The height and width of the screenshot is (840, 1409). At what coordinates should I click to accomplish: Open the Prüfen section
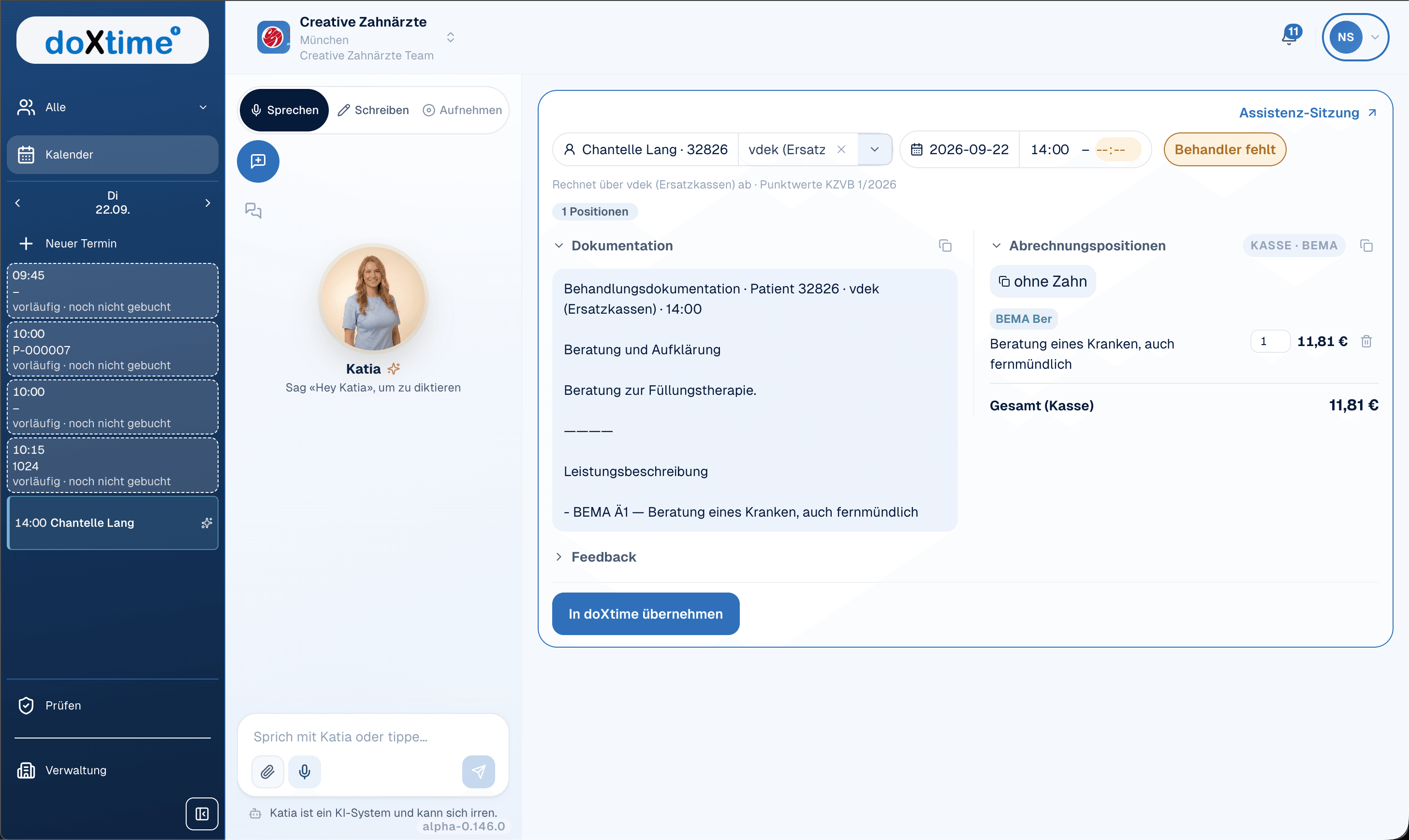(x=113, y=705)
